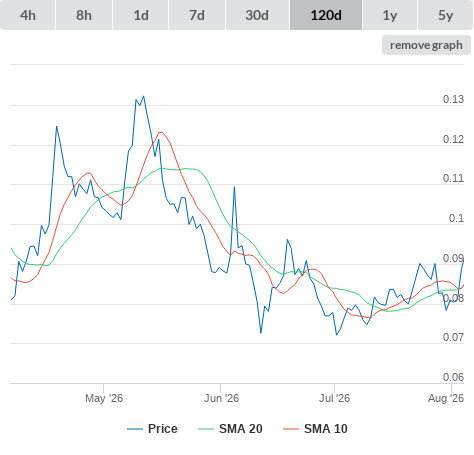The width and height of the screenshot is (474, 455).
Task: Toggle SMA 10 series legend label
Action: pyautogui.click(x=326, y=429)
